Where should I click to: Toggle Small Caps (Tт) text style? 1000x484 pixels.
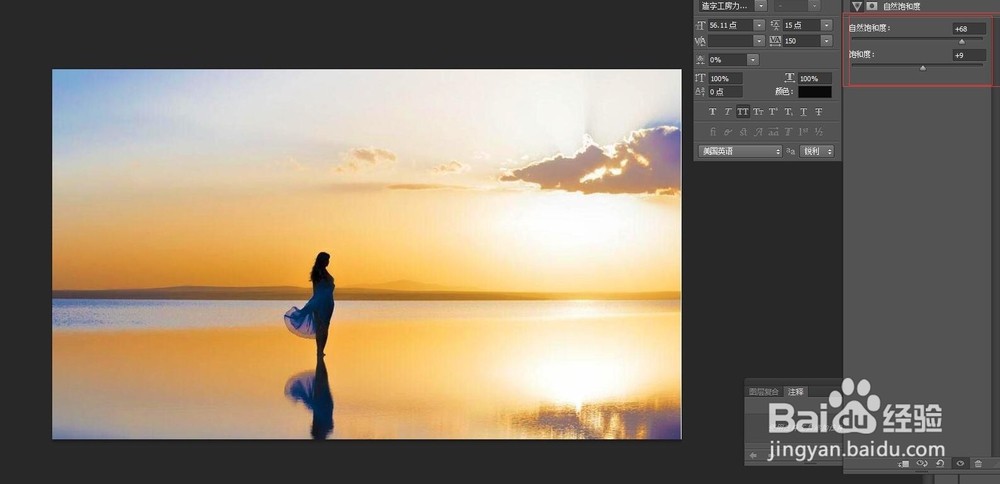tap(758, 112)
